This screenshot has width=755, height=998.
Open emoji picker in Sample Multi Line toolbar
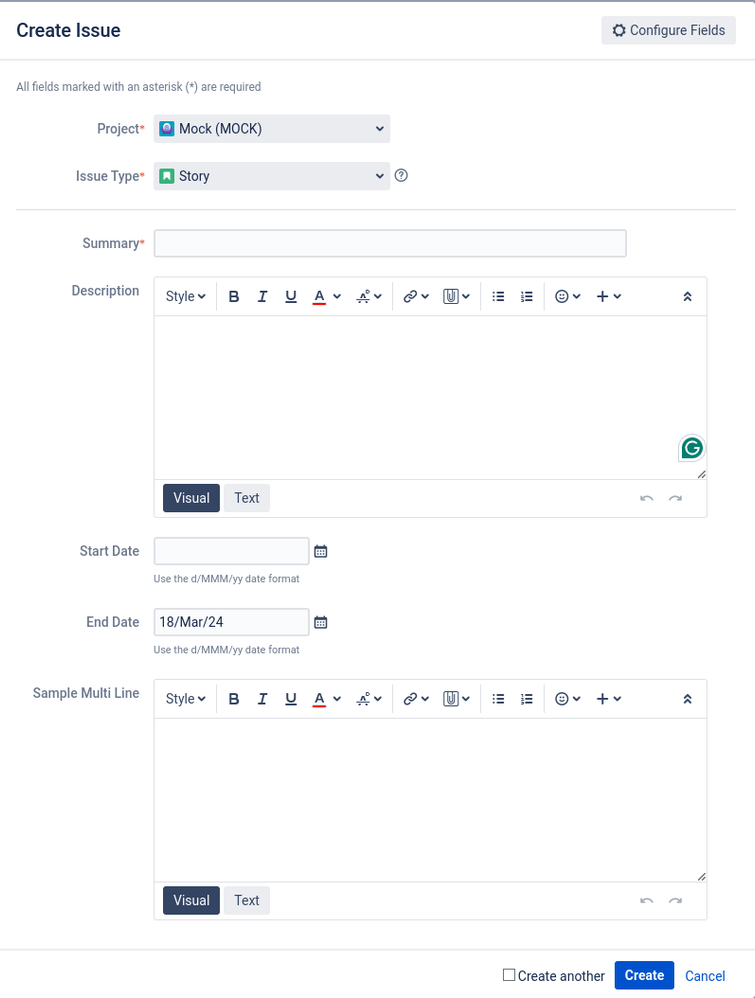tap(567, 699)
